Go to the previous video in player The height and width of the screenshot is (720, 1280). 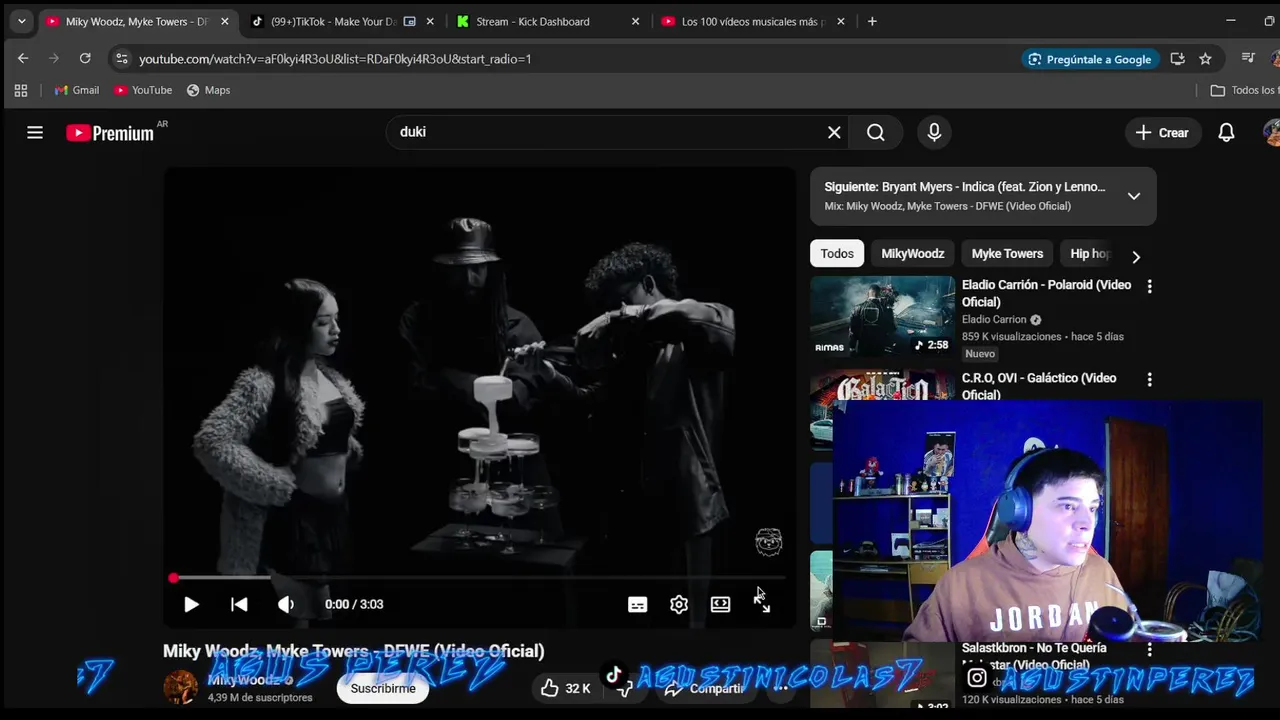[x=239, y=604]
